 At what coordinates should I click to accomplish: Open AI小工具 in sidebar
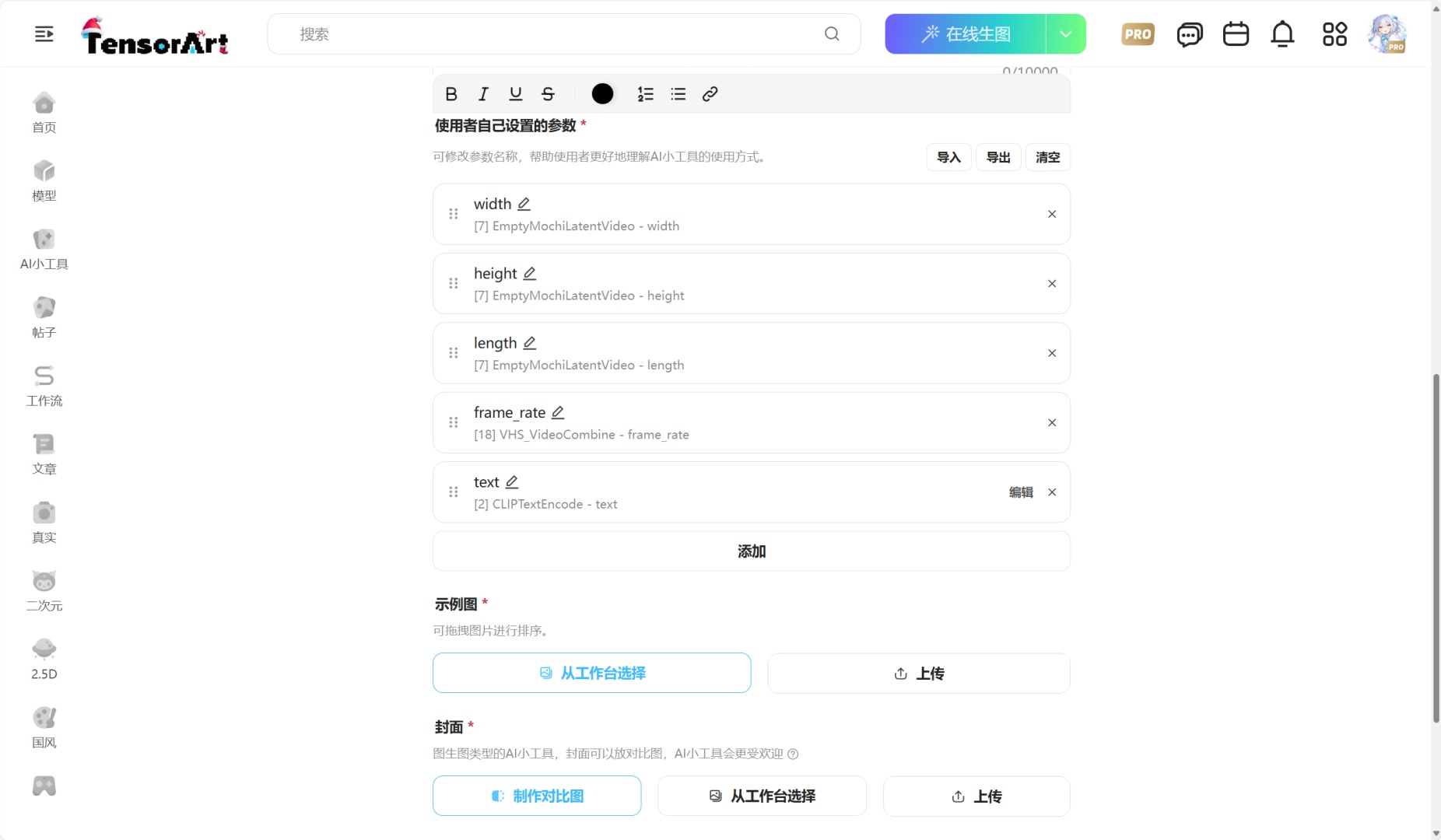(44, 250)
